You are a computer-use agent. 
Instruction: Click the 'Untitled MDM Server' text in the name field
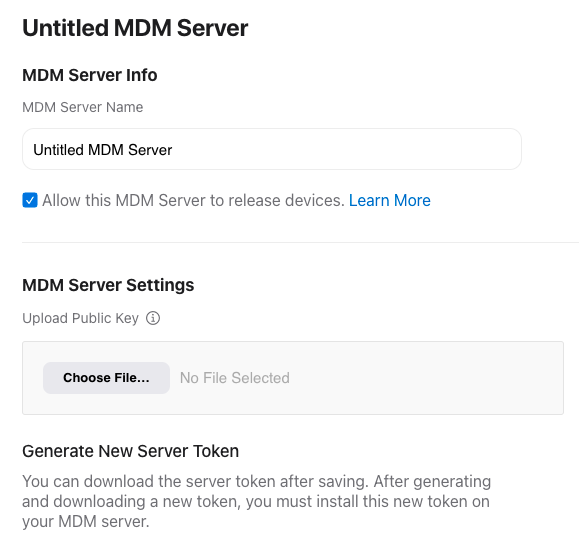[103, 150]
